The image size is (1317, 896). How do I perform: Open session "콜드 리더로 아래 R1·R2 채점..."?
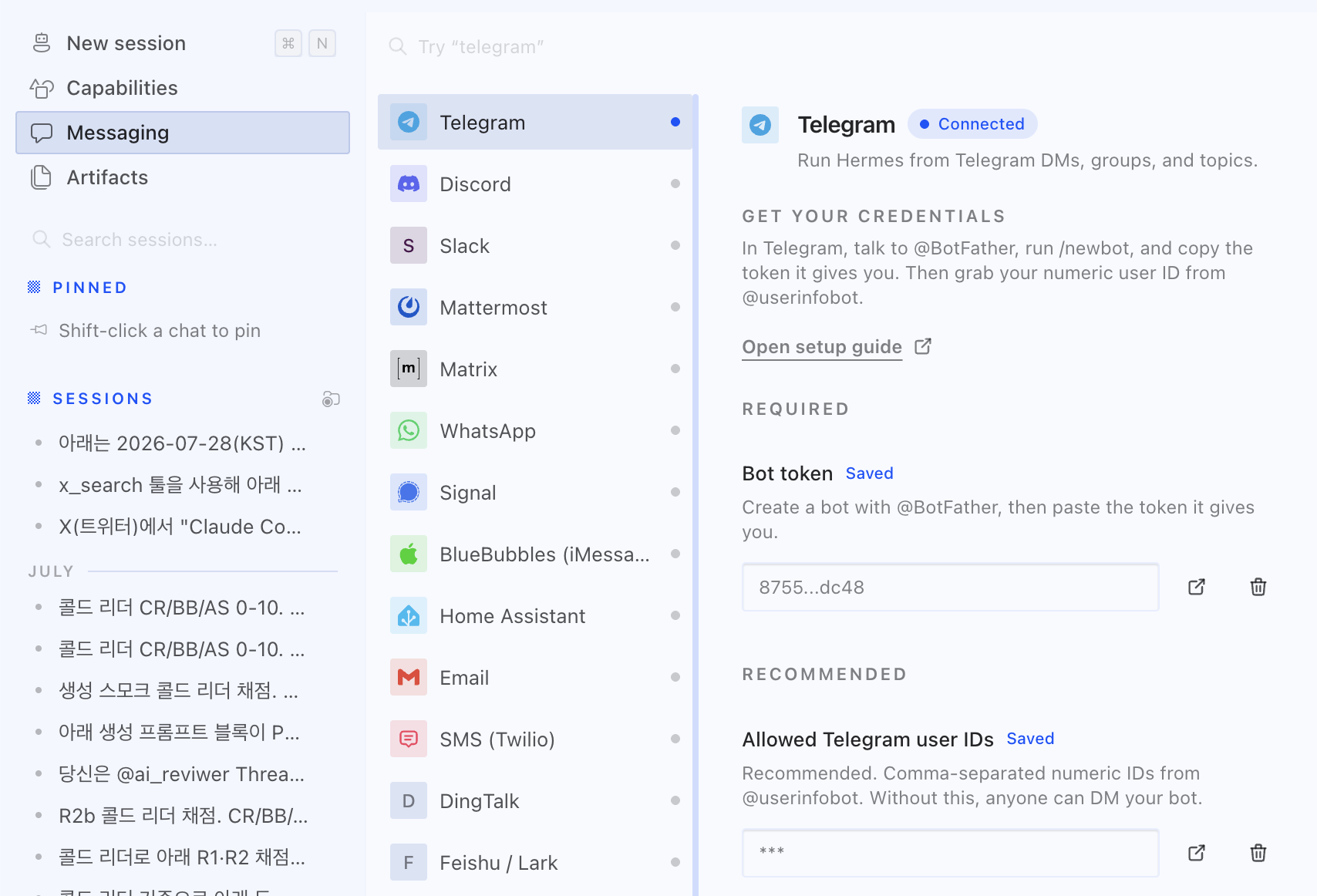pyautogui.click(x=182, y=857)
